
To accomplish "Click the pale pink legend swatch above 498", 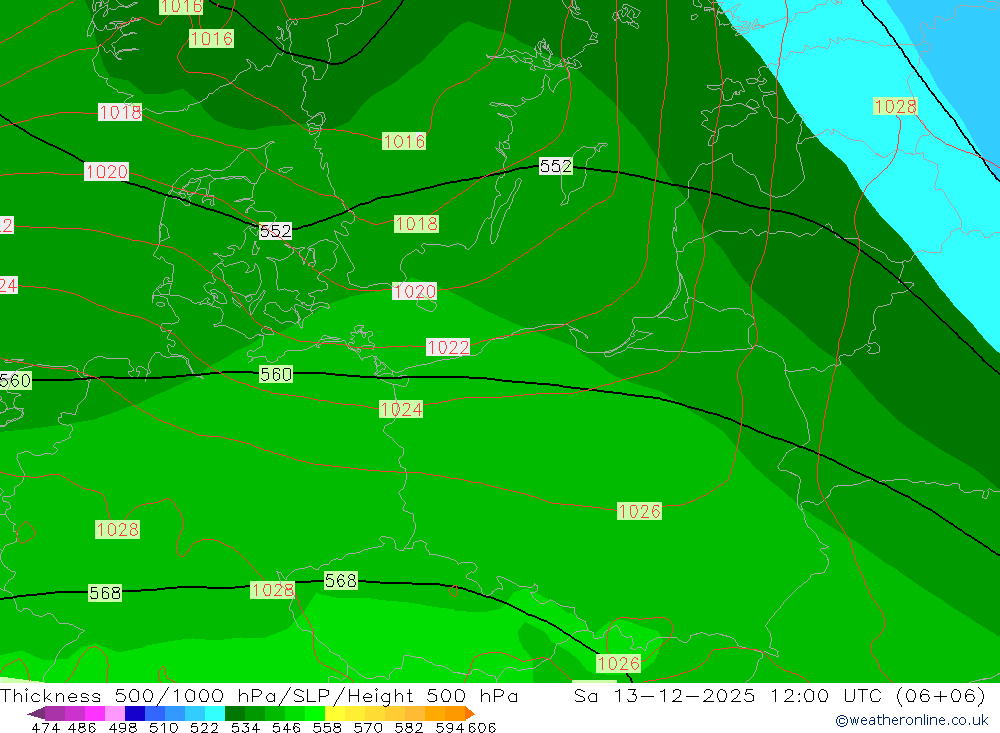I will [115, 713].
